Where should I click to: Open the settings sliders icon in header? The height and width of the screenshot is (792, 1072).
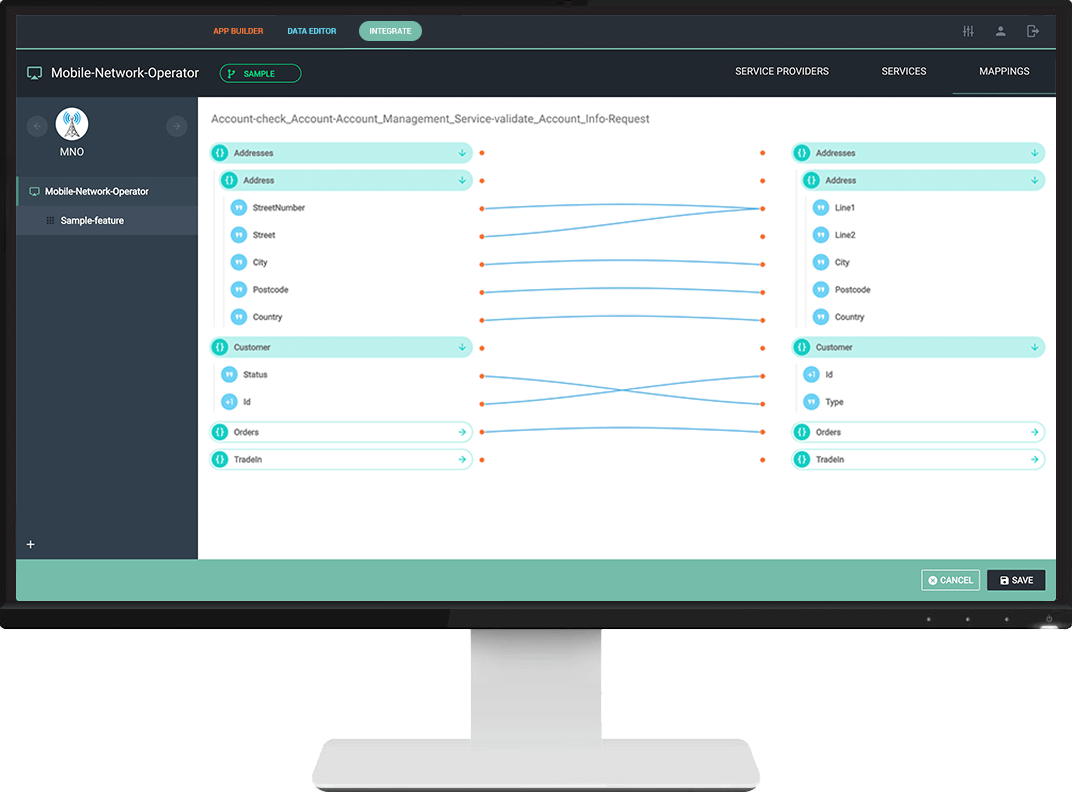pyautogui.click(x=968, y=31)
